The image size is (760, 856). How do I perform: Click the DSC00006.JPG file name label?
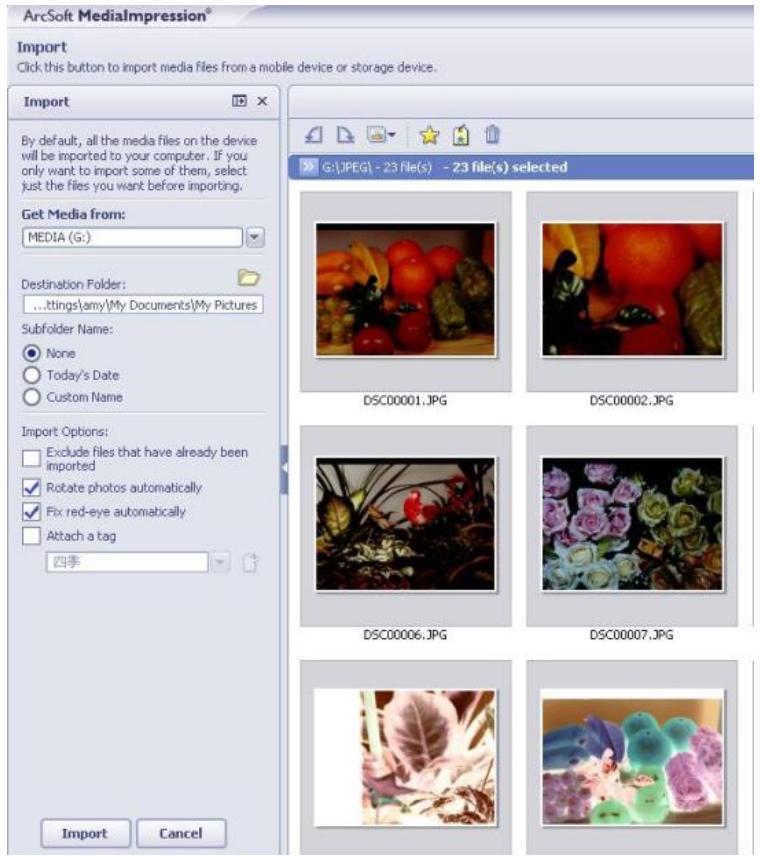point(405,635)
